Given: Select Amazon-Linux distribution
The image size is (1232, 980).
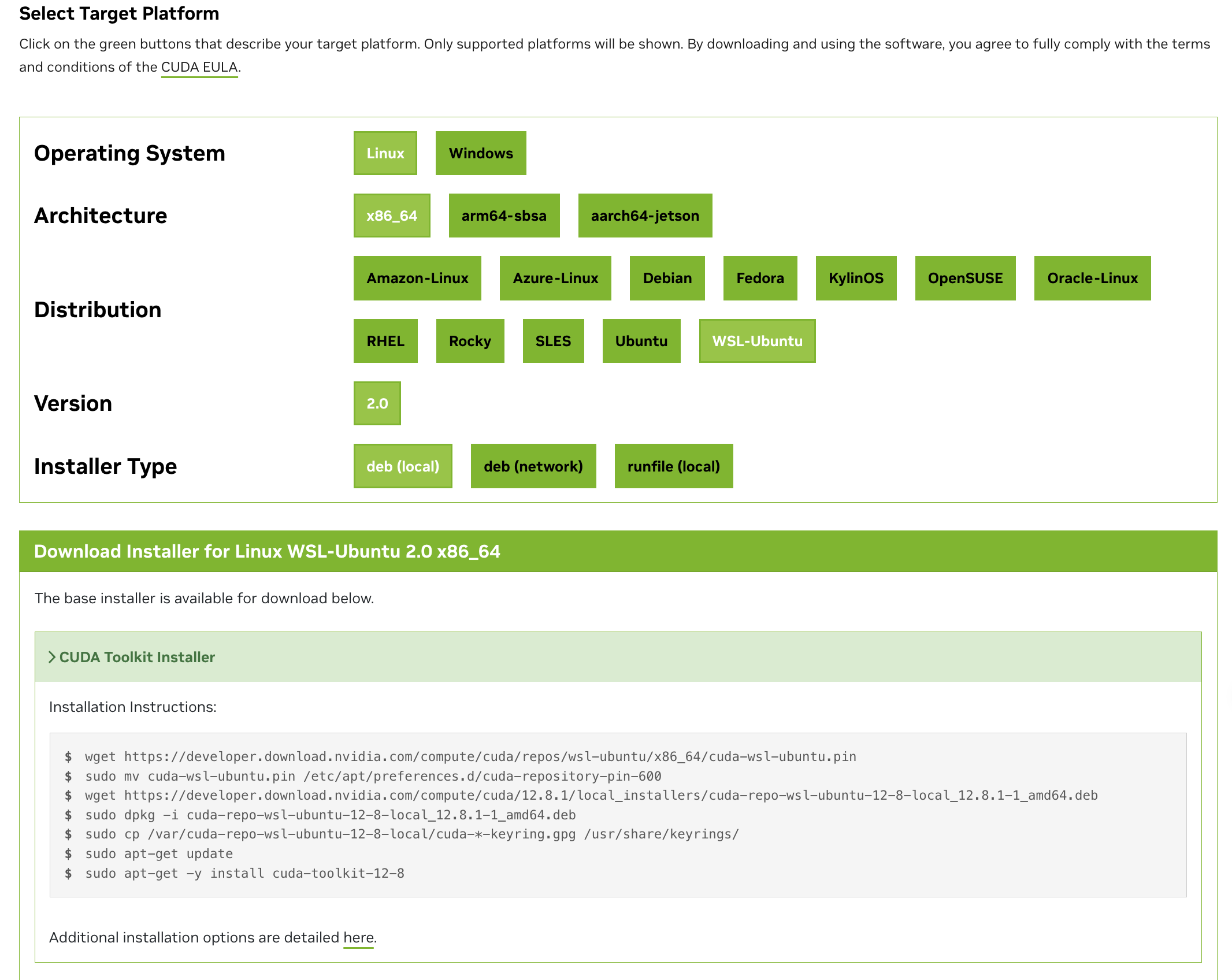Looking at the screenshot, I should (417, 278).
